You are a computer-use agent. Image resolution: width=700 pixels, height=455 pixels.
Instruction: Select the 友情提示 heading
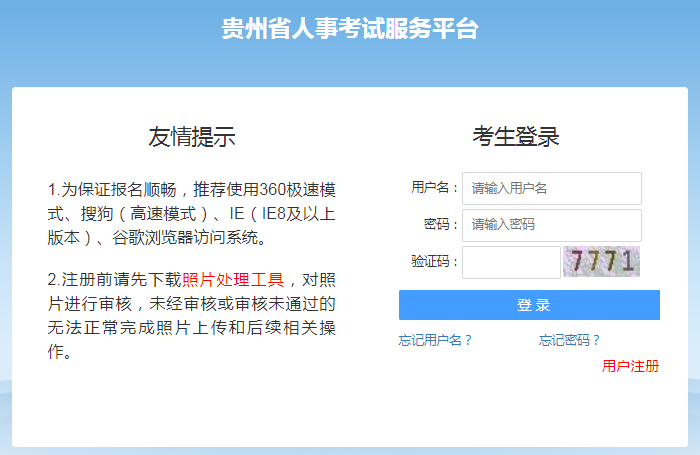(192, 138)
